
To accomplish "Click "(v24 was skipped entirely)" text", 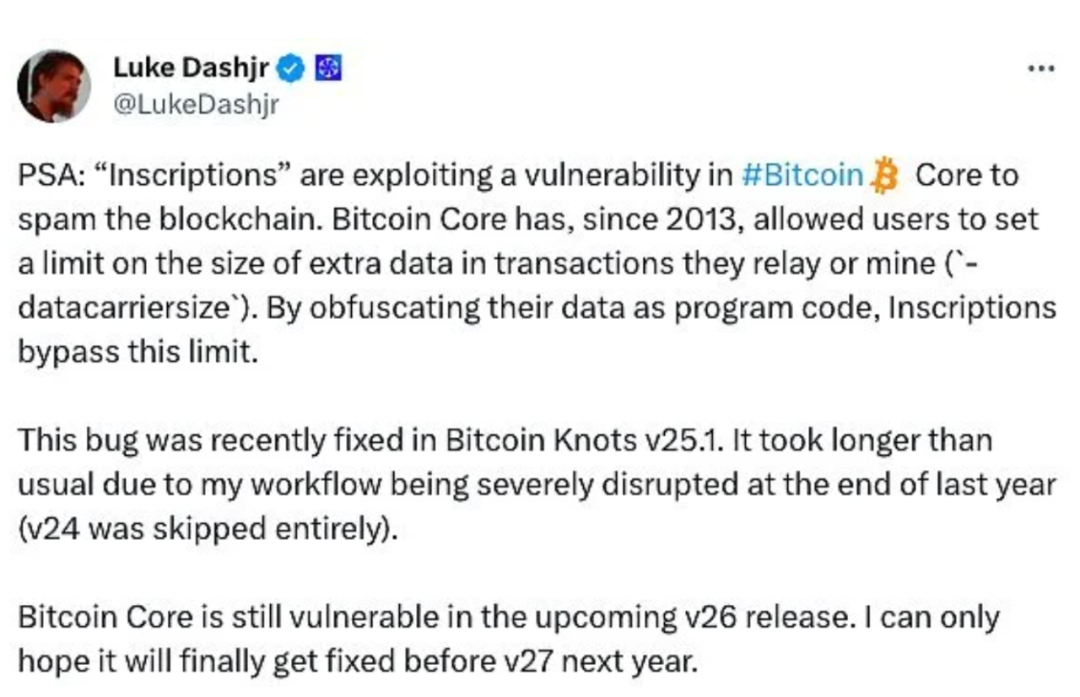I will 207,529.
